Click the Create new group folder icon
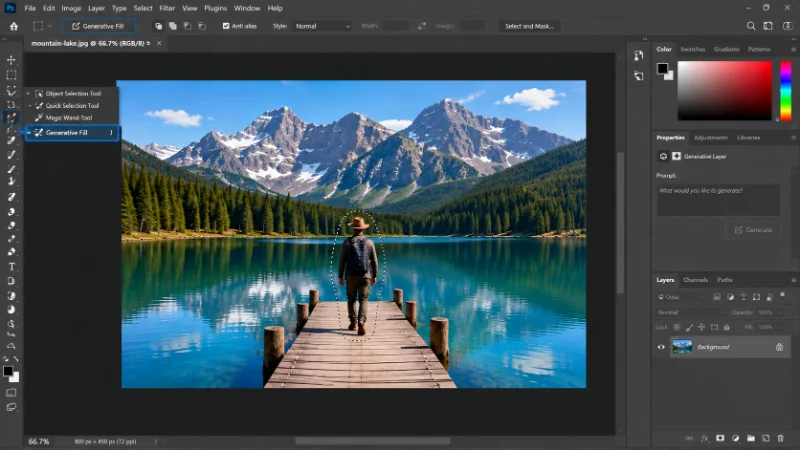Viewport: 800px width, 450px height. pyautogui.click(x=751, y=438)
